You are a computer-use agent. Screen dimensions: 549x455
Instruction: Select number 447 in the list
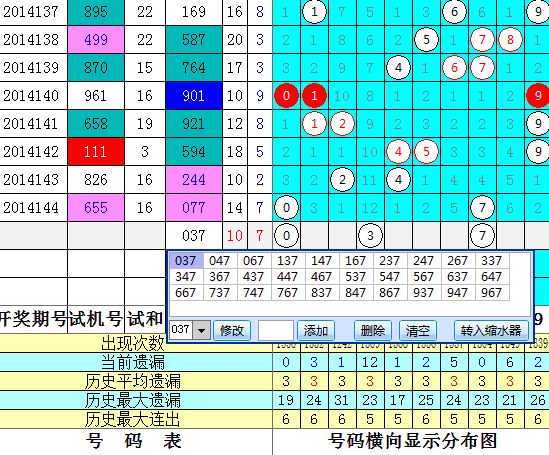[287, 276]
